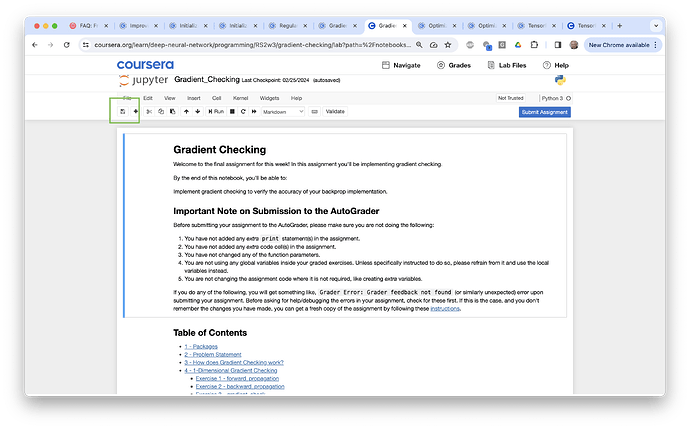Image resolution: width=690 pixels, height=429 pixels.
Task: Click the Table of Contents heading
Action: pos(210,333)
